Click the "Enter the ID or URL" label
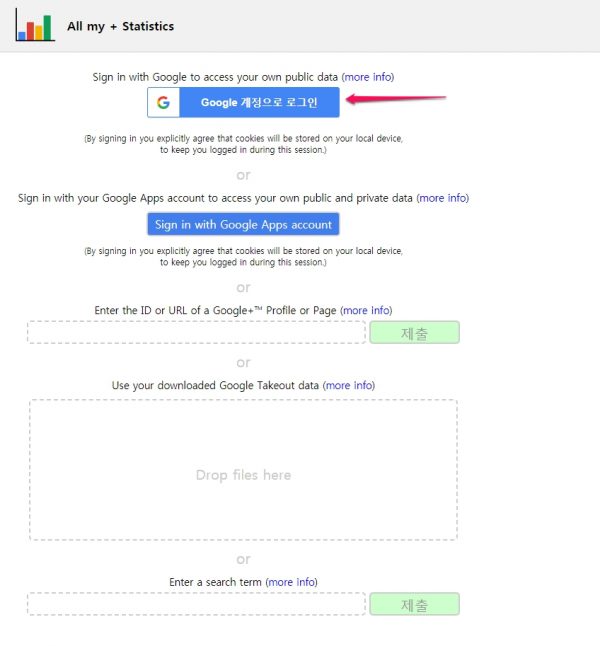600x646 pixels. coord(216,310)
